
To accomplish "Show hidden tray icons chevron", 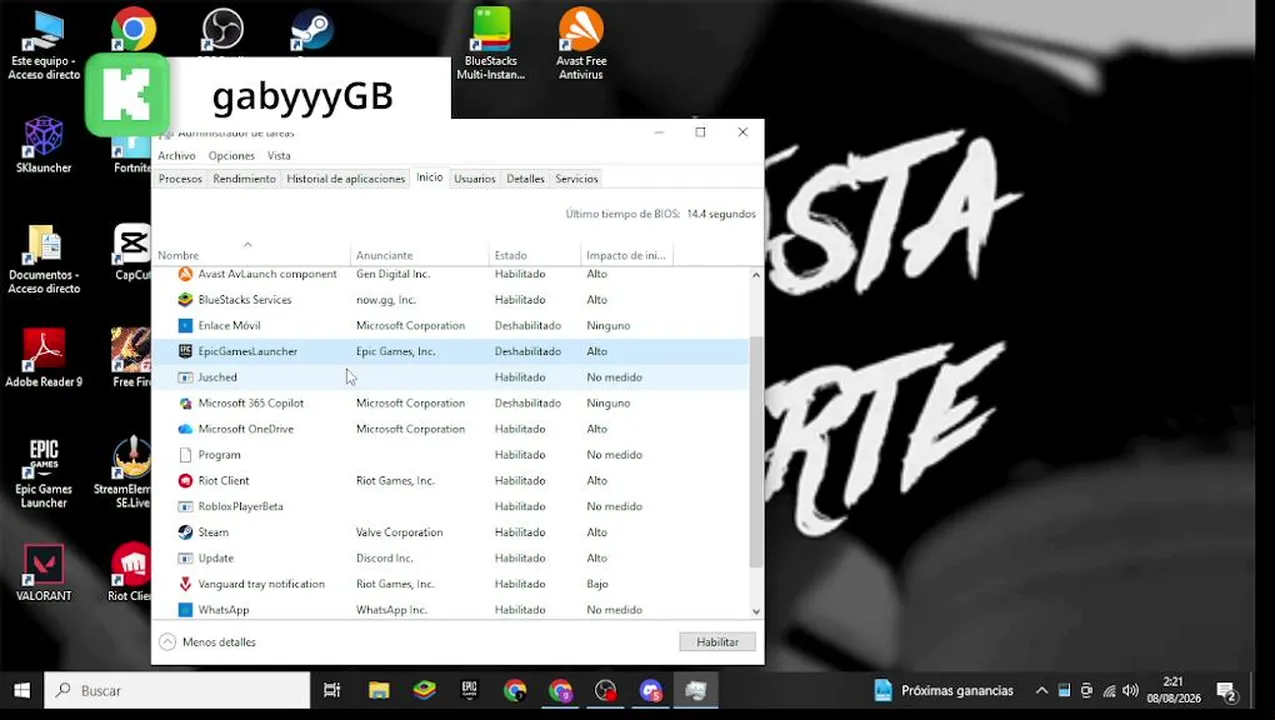I will click(1041, 690).
